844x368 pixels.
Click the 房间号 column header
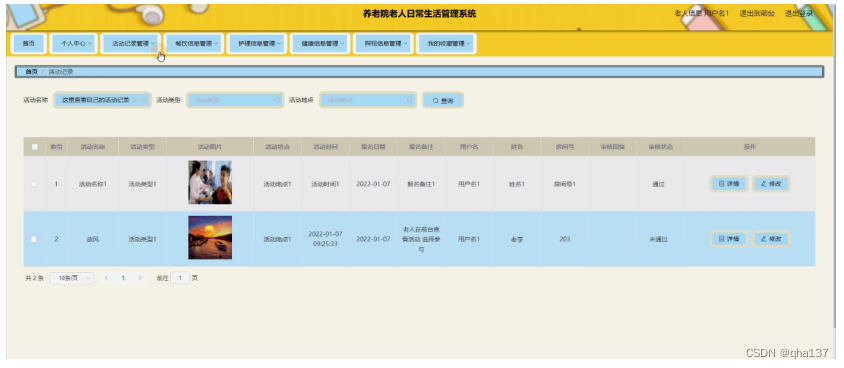tap(565, 147)
